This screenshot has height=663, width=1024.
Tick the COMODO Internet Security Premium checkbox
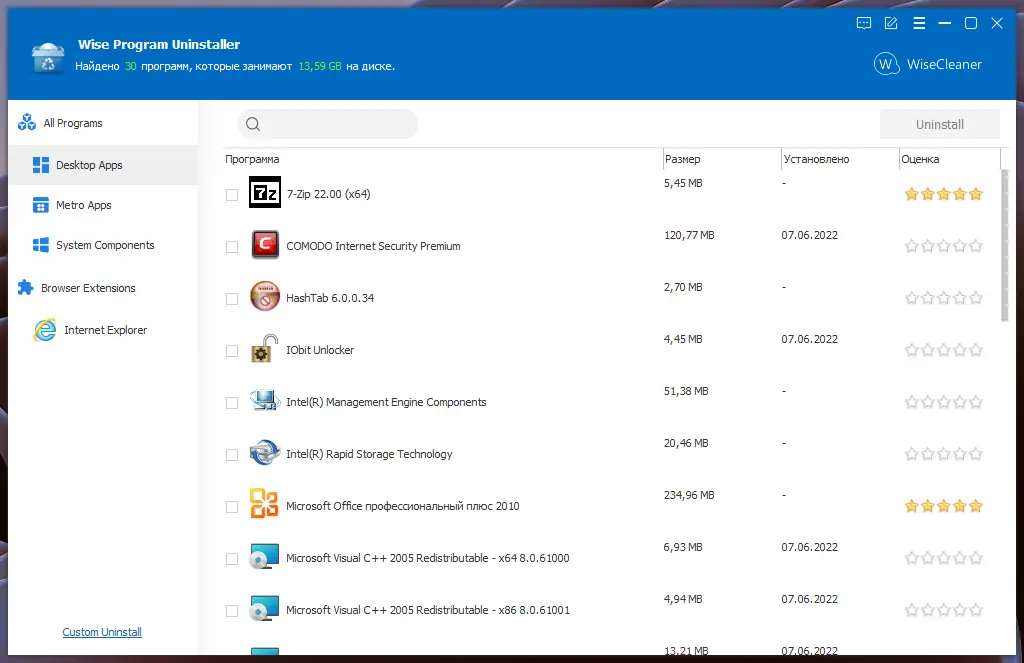pyautogui.click(x=232, y=247)
